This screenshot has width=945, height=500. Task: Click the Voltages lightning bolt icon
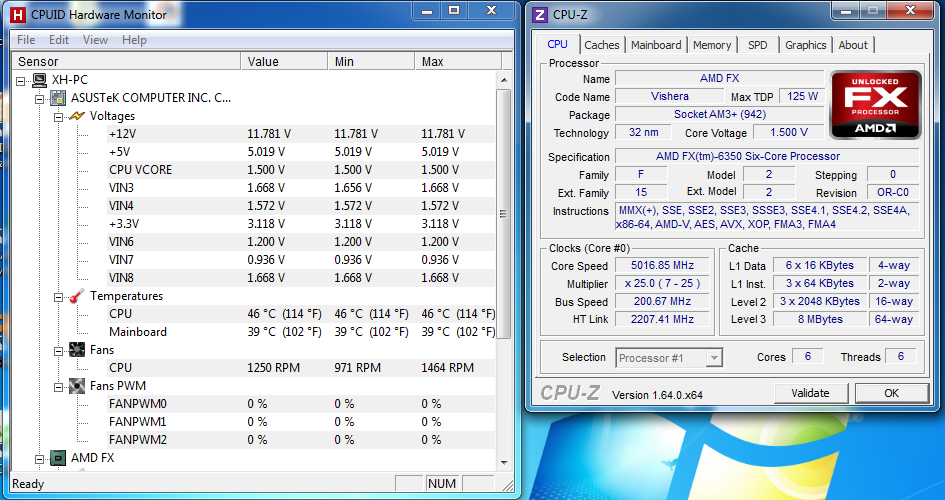[77, 116]
